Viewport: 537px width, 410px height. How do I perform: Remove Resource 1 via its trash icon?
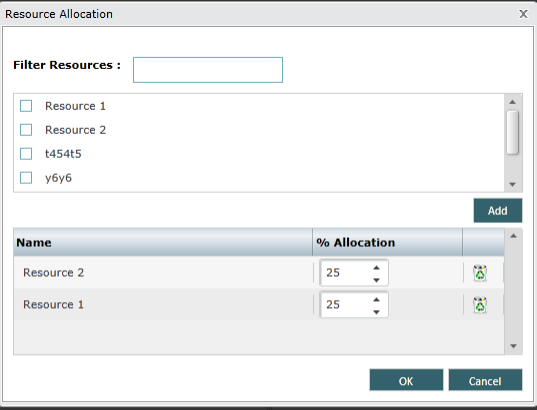[480, 305]
